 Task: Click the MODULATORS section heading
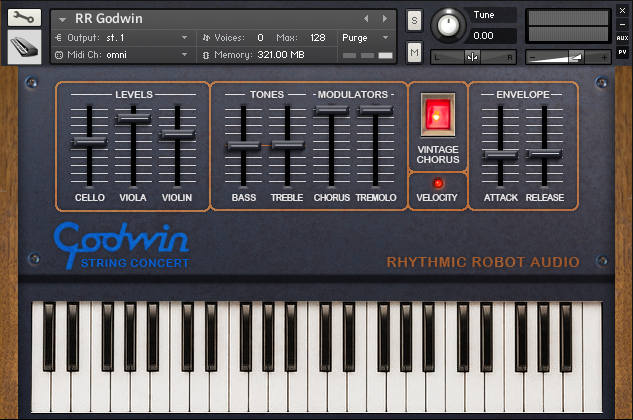353,94
